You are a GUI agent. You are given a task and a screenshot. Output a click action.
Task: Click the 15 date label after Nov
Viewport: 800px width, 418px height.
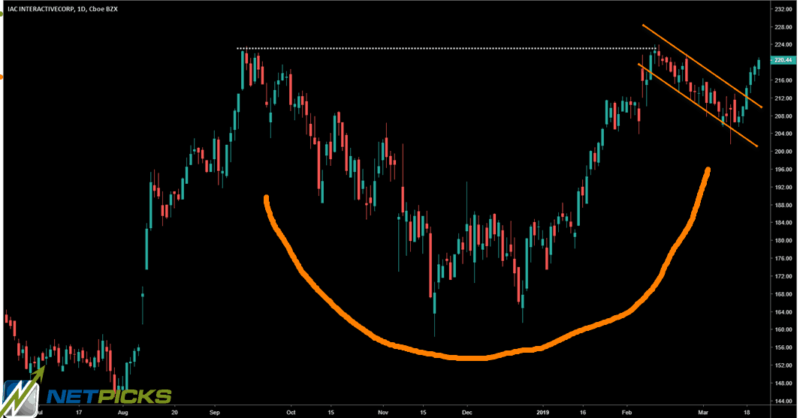click(x=423, y=412)
